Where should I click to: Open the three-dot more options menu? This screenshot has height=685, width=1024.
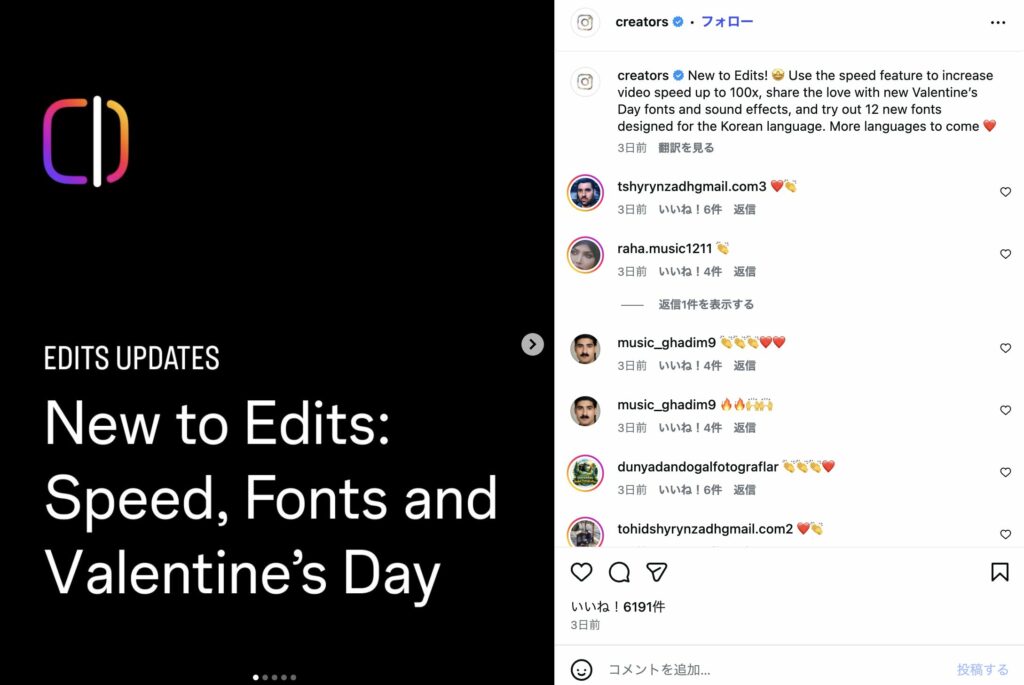point(998,22)
